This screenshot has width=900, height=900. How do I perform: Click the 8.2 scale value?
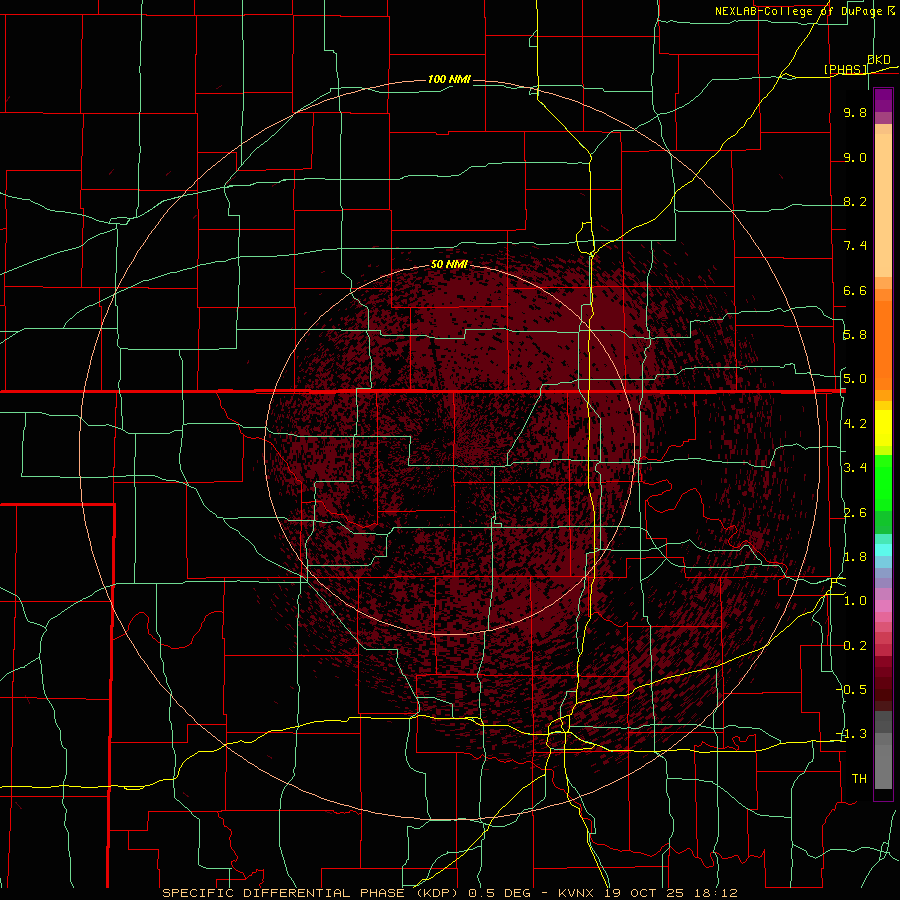(x=855, y=201)
